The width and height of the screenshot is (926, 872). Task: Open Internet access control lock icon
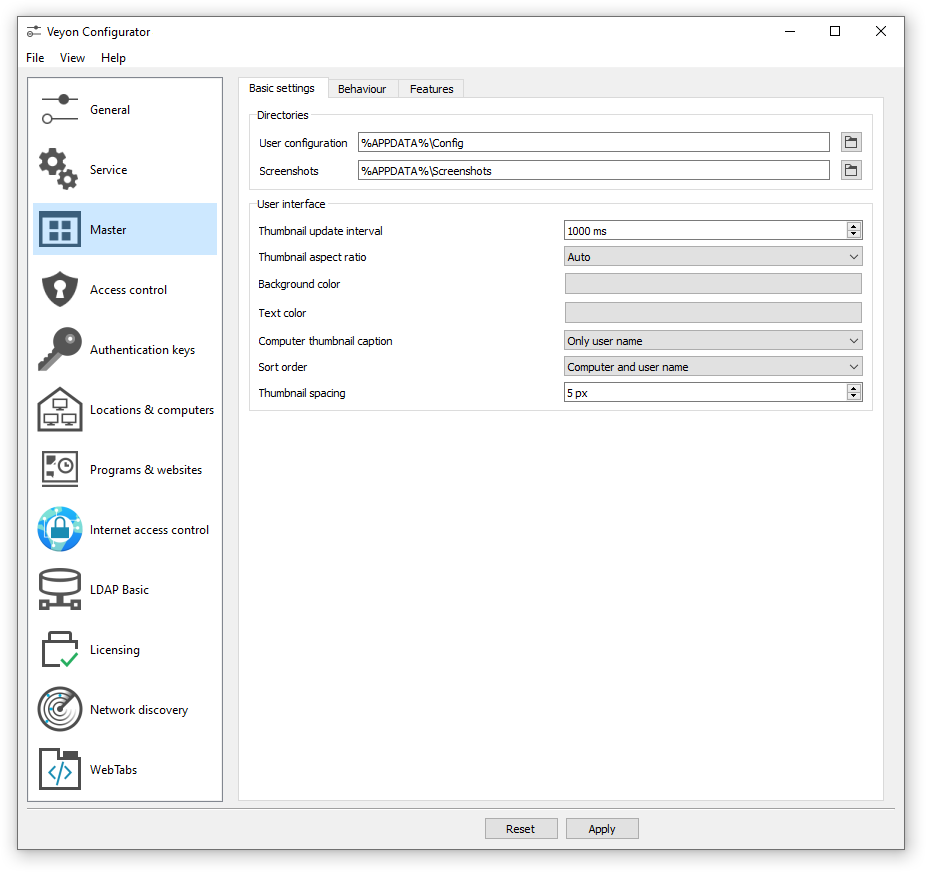tap(59, 530)
